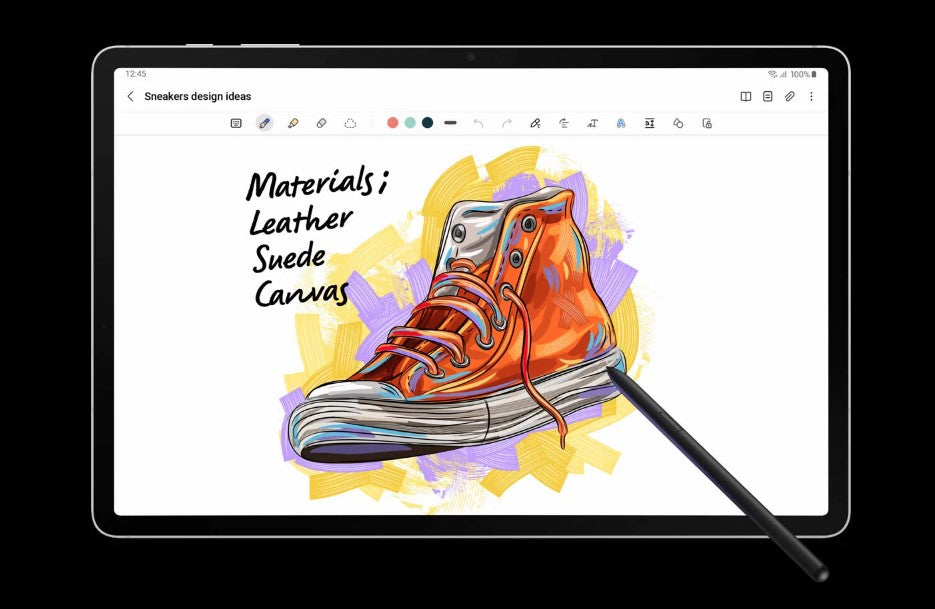Go back using the back arrow
935x609 pixels.
pos(130,97)
